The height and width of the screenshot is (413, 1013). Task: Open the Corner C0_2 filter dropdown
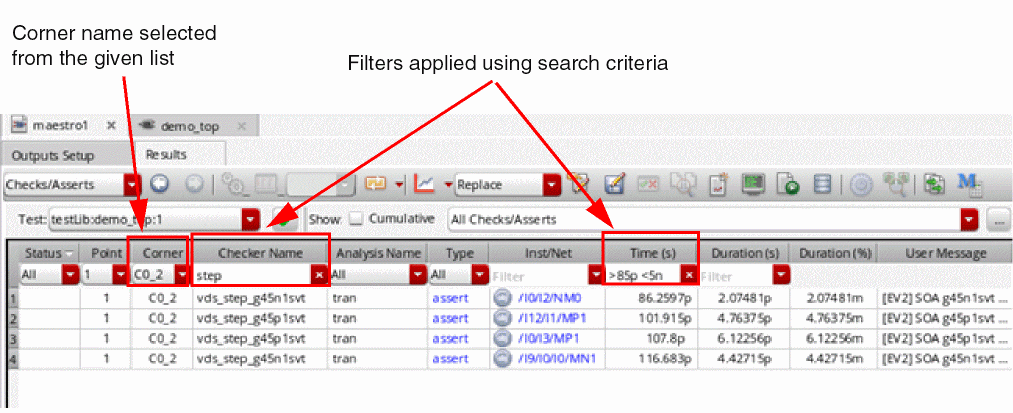coord(182,275)
